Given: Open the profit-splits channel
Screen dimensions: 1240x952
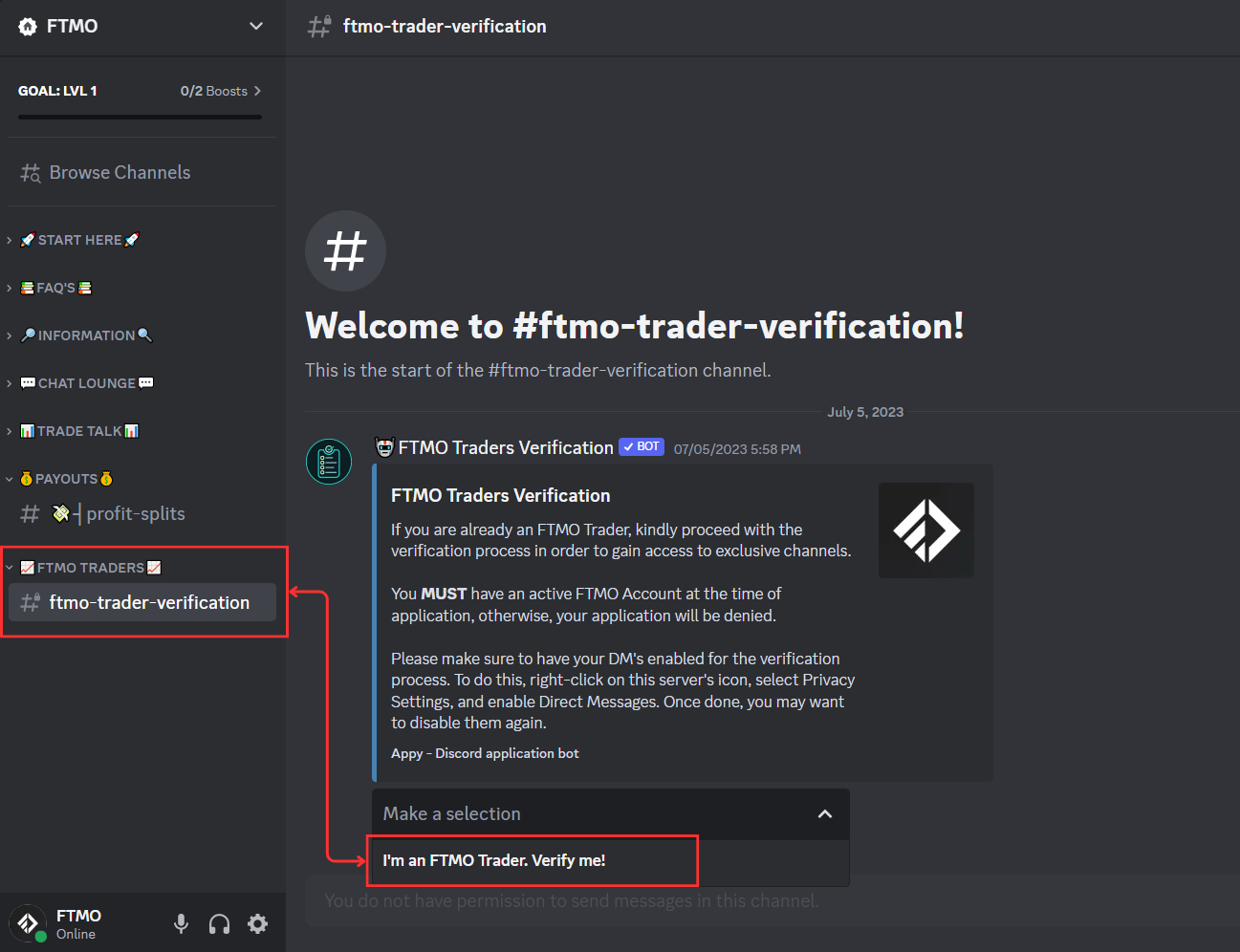Looking at the screenshot, I should (x=141, y=514).
